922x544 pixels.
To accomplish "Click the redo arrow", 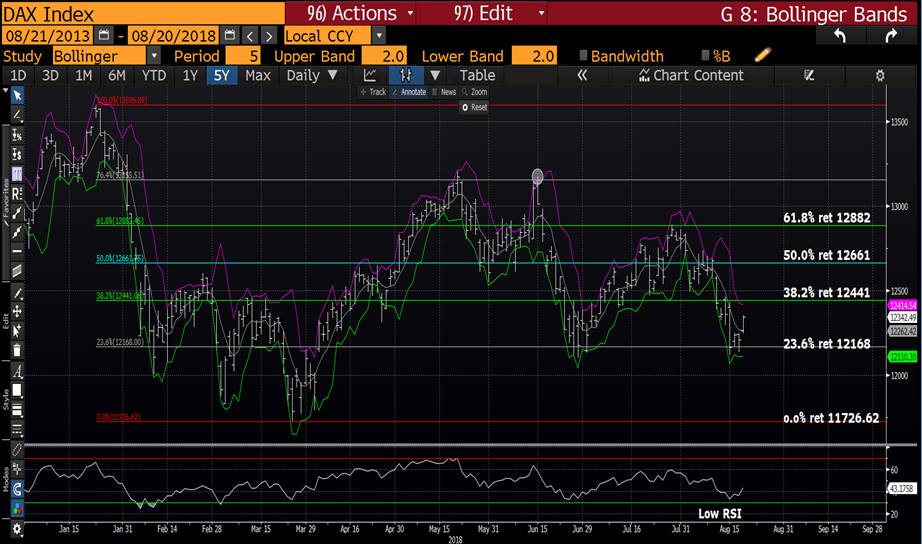I will pyautogui.click(x=891, y=36).
